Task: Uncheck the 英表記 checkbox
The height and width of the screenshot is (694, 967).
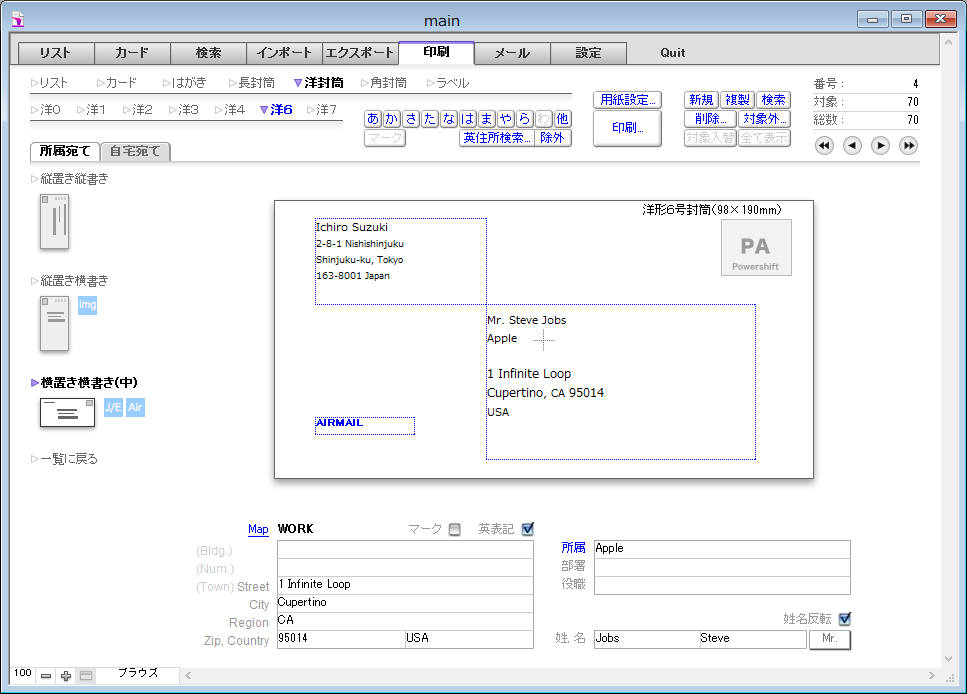Action: point(528,529)
